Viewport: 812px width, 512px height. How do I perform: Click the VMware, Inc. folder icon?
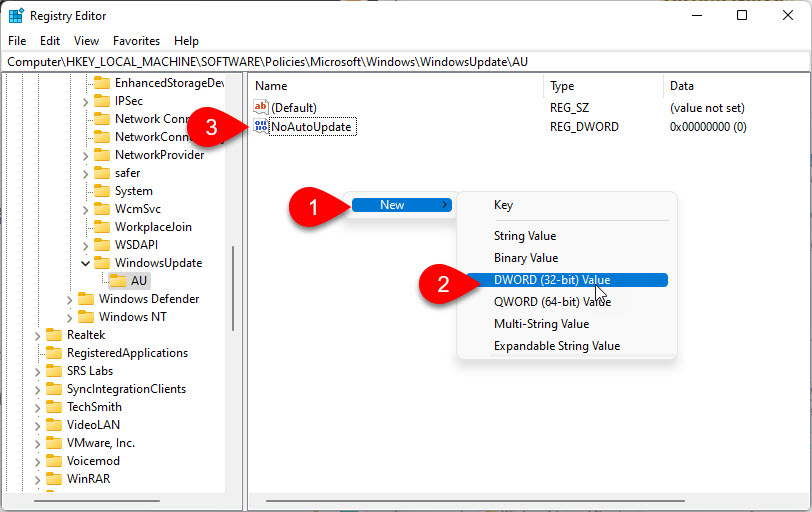[54, 443]
